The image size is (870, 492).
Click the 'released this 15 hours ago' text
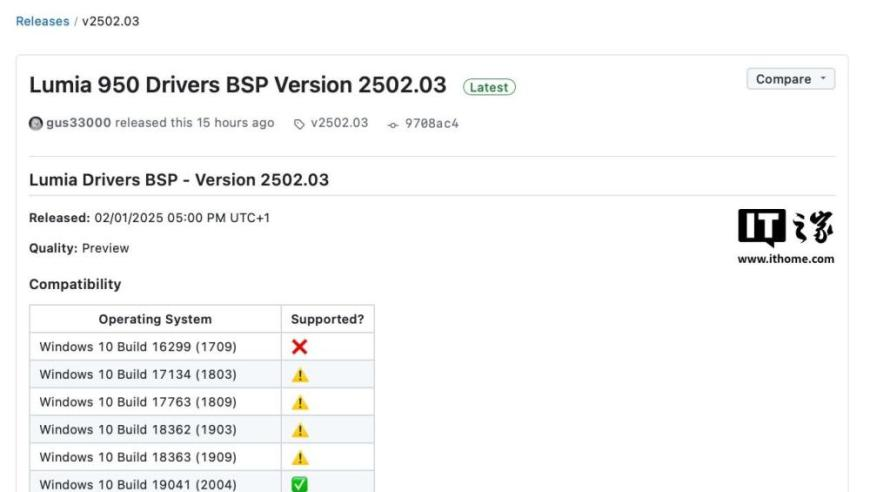194,123
